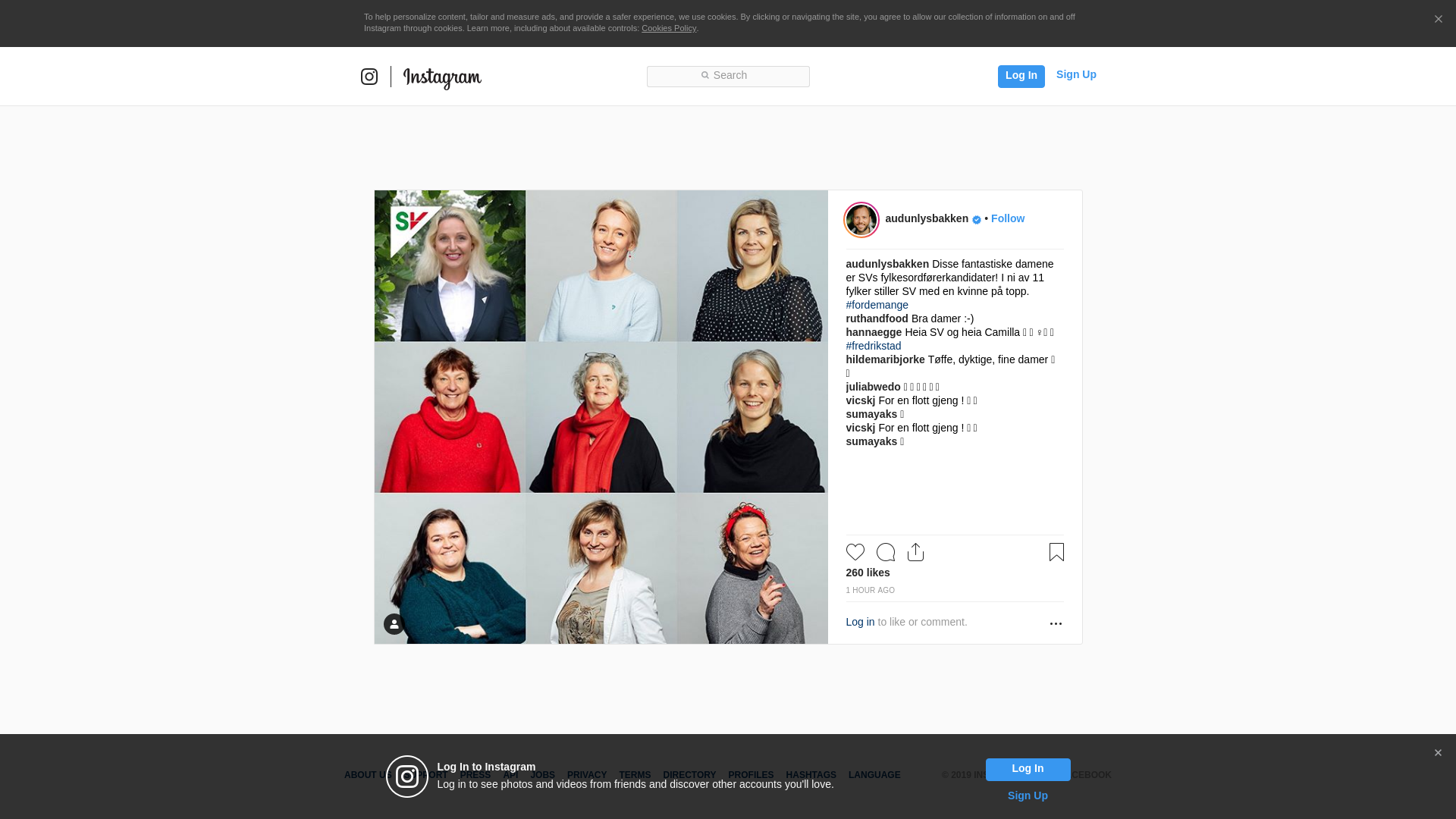Open juliabwedo commenter profile
This screenshot has width=1456, height=819.
click(873, 387)
